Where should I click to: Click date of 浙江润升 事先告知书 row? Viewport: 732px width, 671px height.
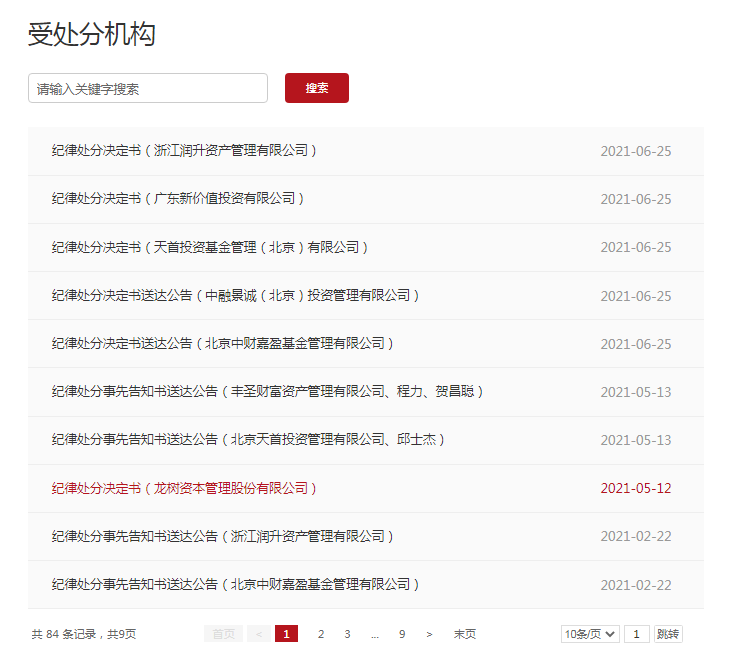pyautogui.click(x=636, y=537)
